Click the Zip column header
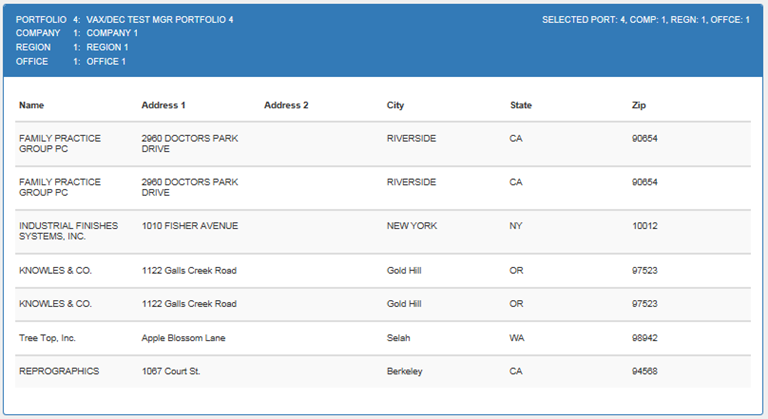The image size is (768, 419). (639, 105)
